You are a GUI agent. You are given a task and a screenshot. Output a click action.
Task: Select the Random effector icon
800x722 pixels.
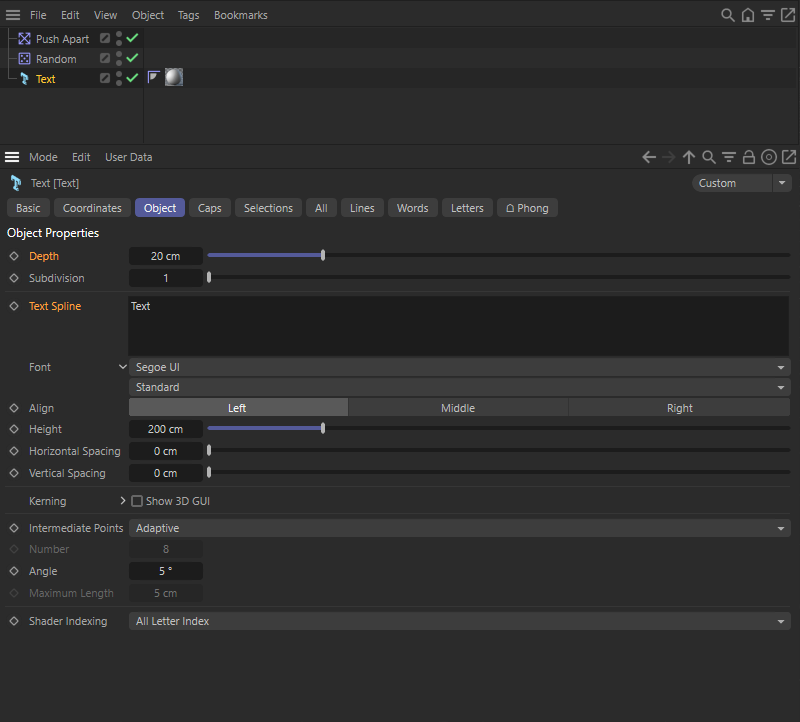pos(24,58)
